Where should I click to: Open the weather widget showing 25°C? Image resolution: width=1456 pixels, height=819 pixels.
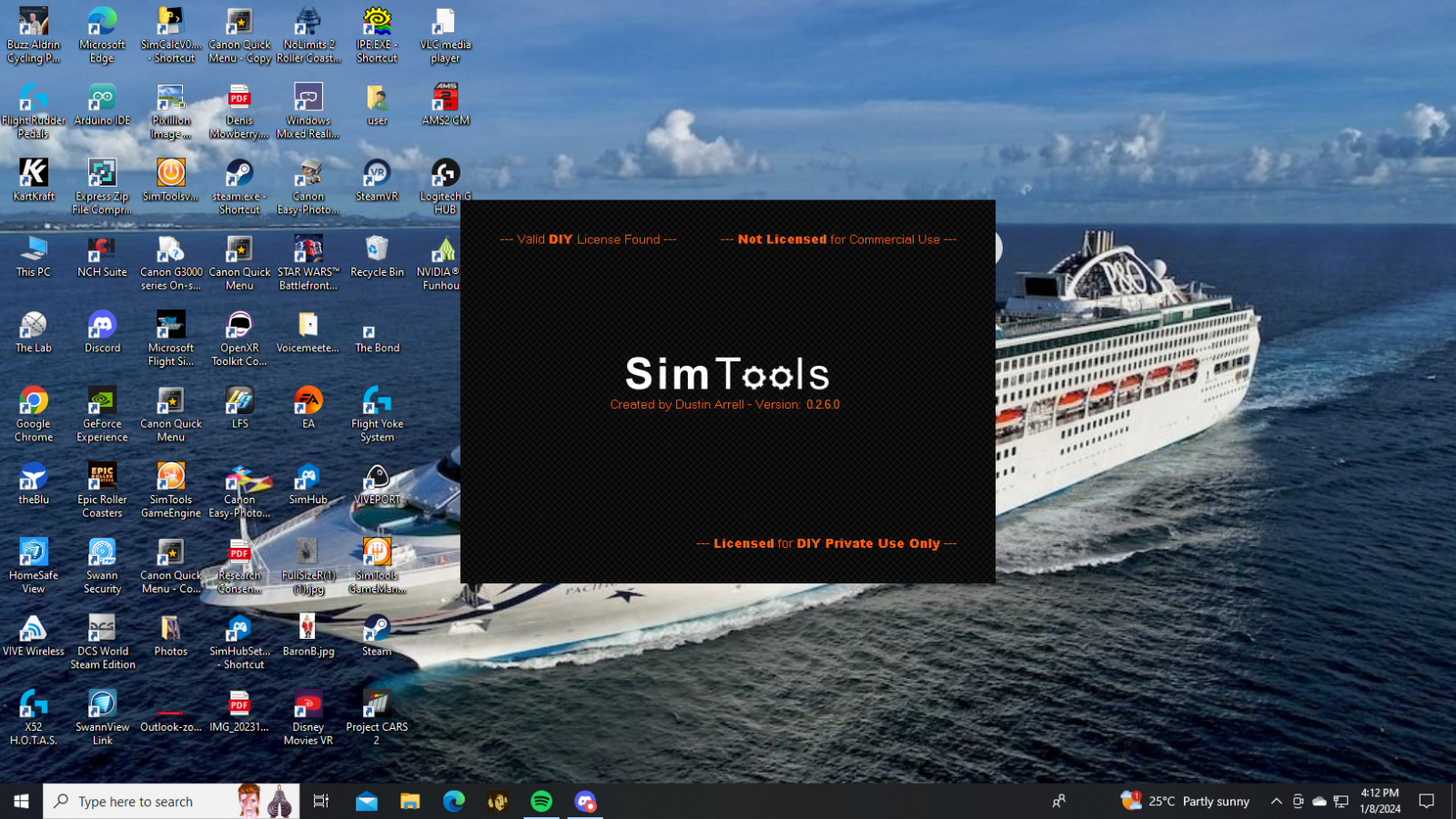tap(1186, 801)
